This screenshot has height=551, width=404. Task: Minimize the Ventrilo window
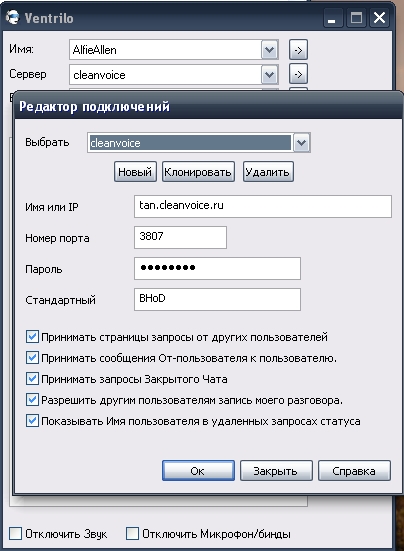(x=333, y=18)
